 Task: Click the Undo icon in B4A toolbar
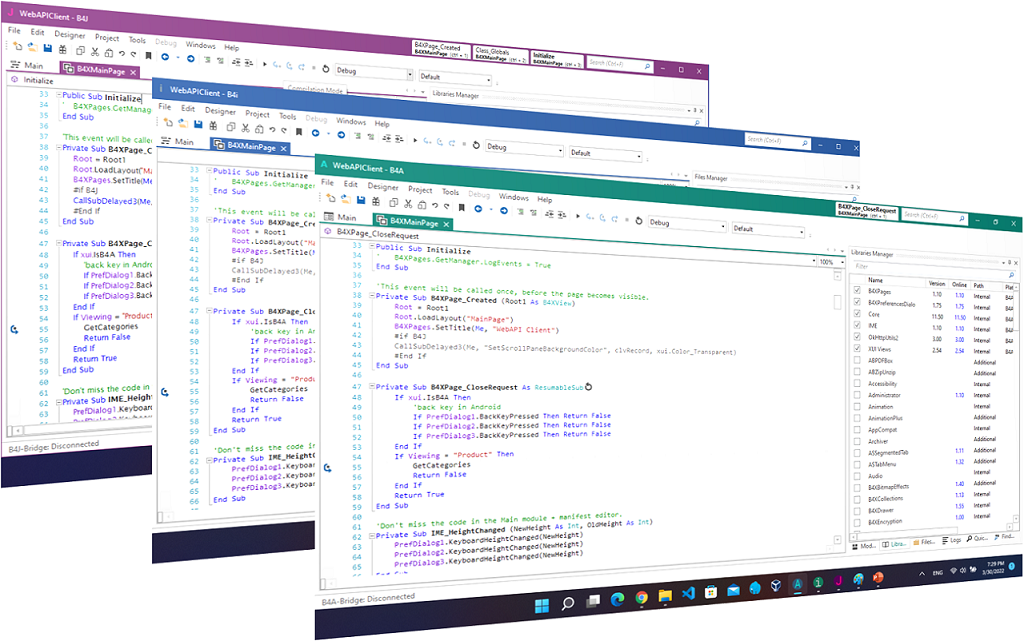(435, 206)
